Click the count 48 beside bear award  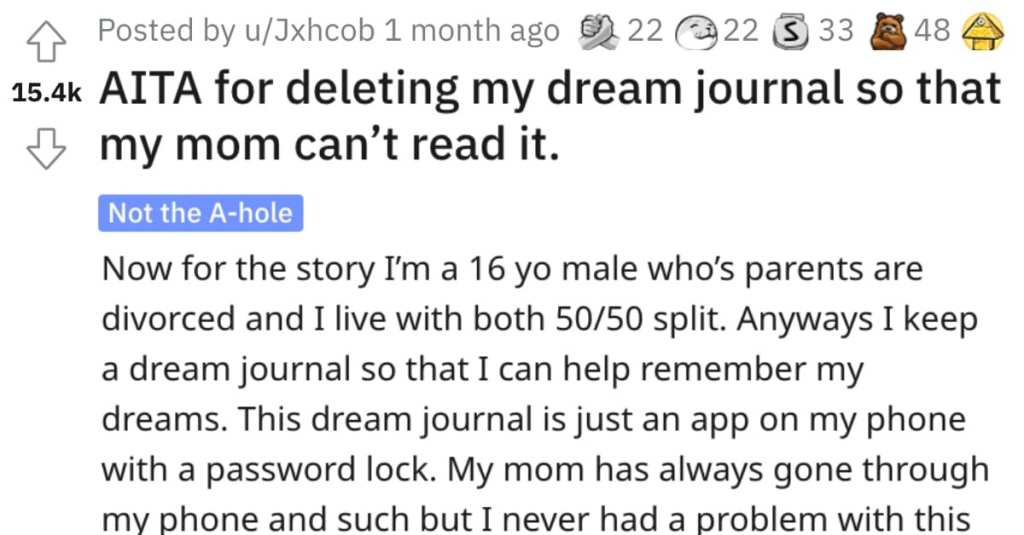pyautogui.click(x=932, y=31)
